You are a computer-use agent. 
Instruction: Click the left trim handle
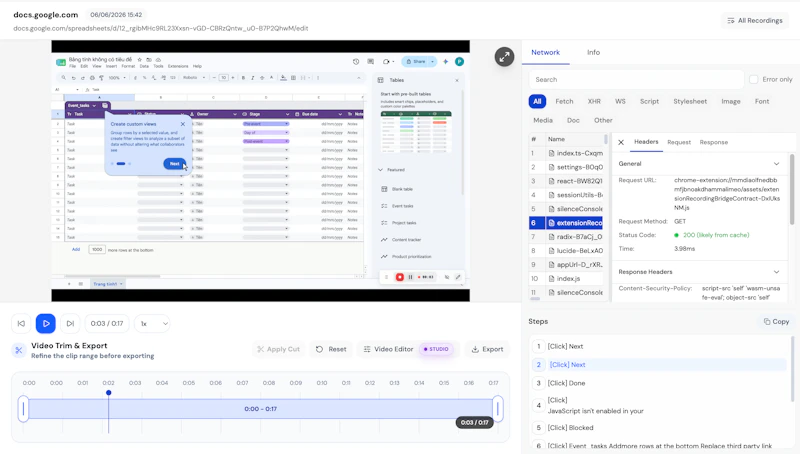[23, 409]
